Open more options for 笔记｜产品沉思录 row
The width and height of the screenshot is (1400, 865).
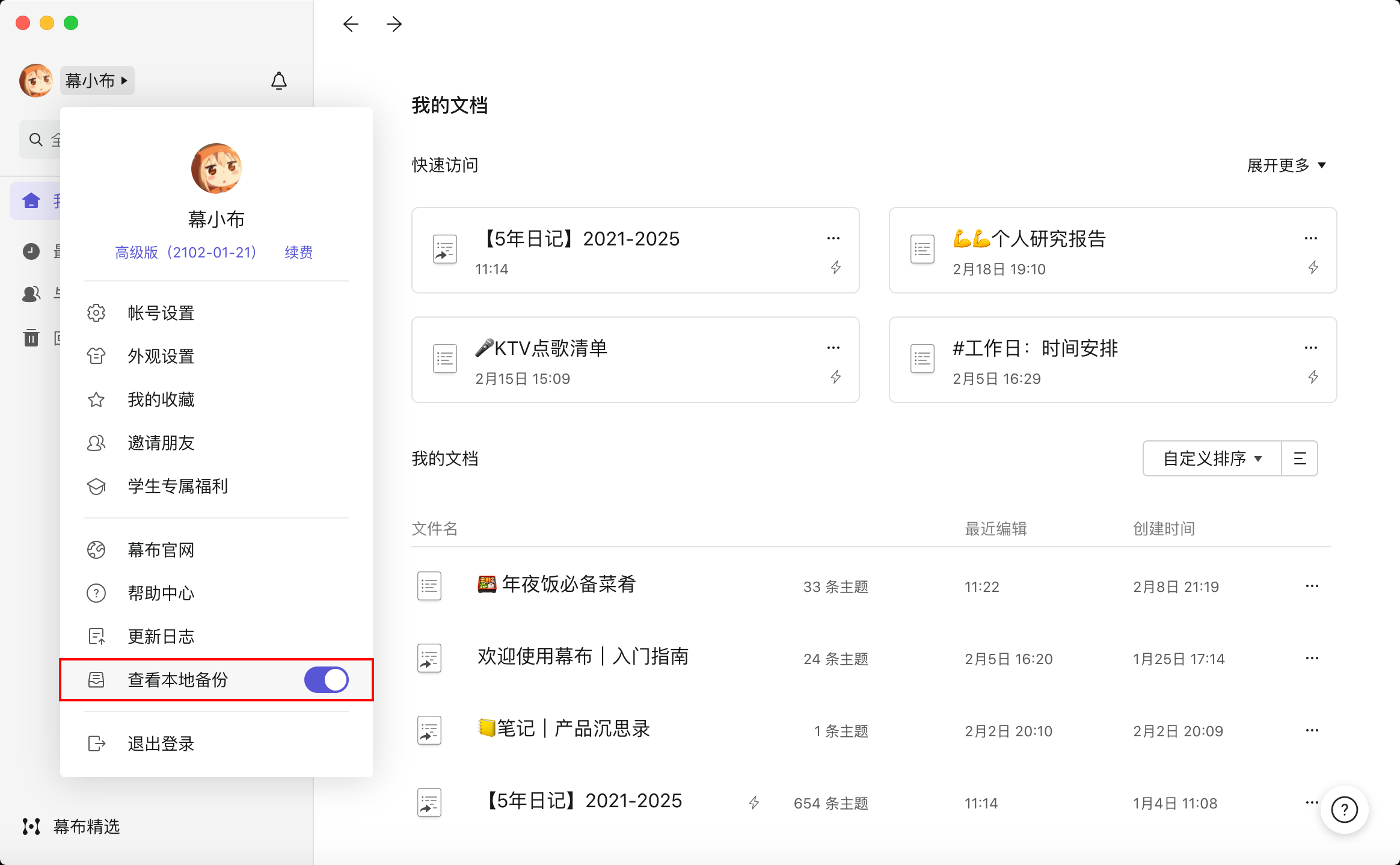click(x=1312, y=730)
